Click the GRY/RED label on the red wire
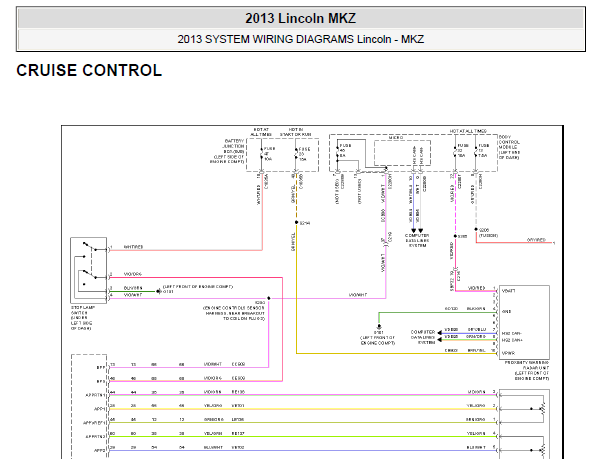Screen dimensions: 602x459 (536, 240)
